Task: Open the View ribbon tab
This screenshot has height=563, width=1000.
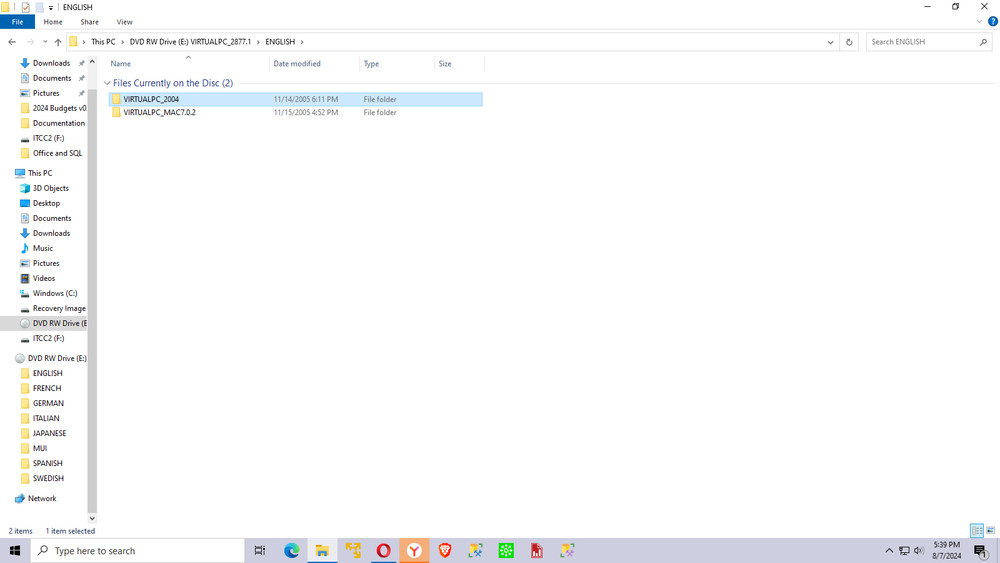Action: coord(124,21)
